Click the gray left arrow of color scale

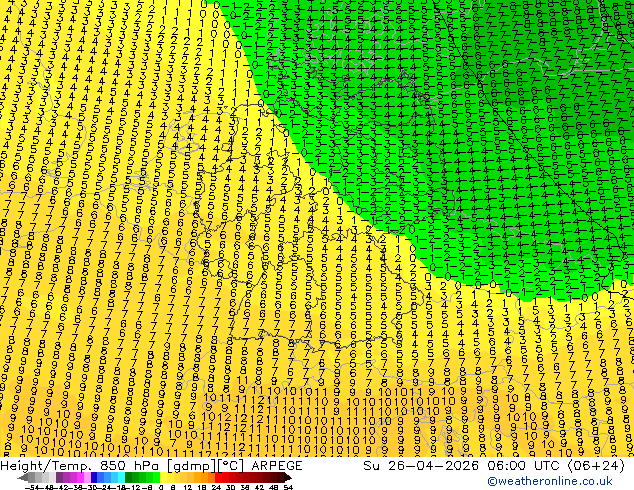(x=22, y=477)
